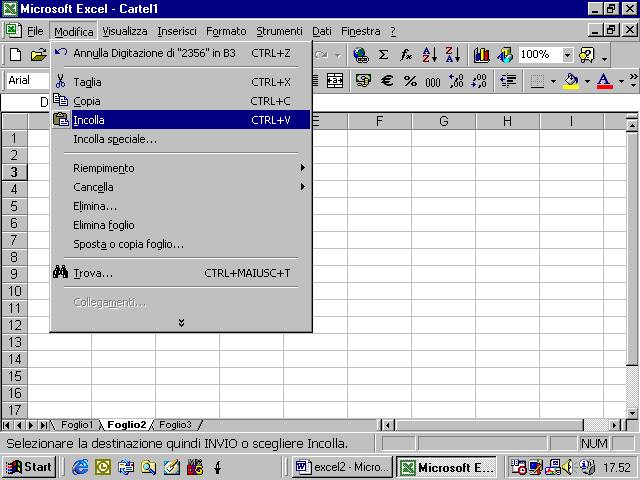Open the Finestra menu
This screenshot has width=640, height=480.
click(361, 31)
